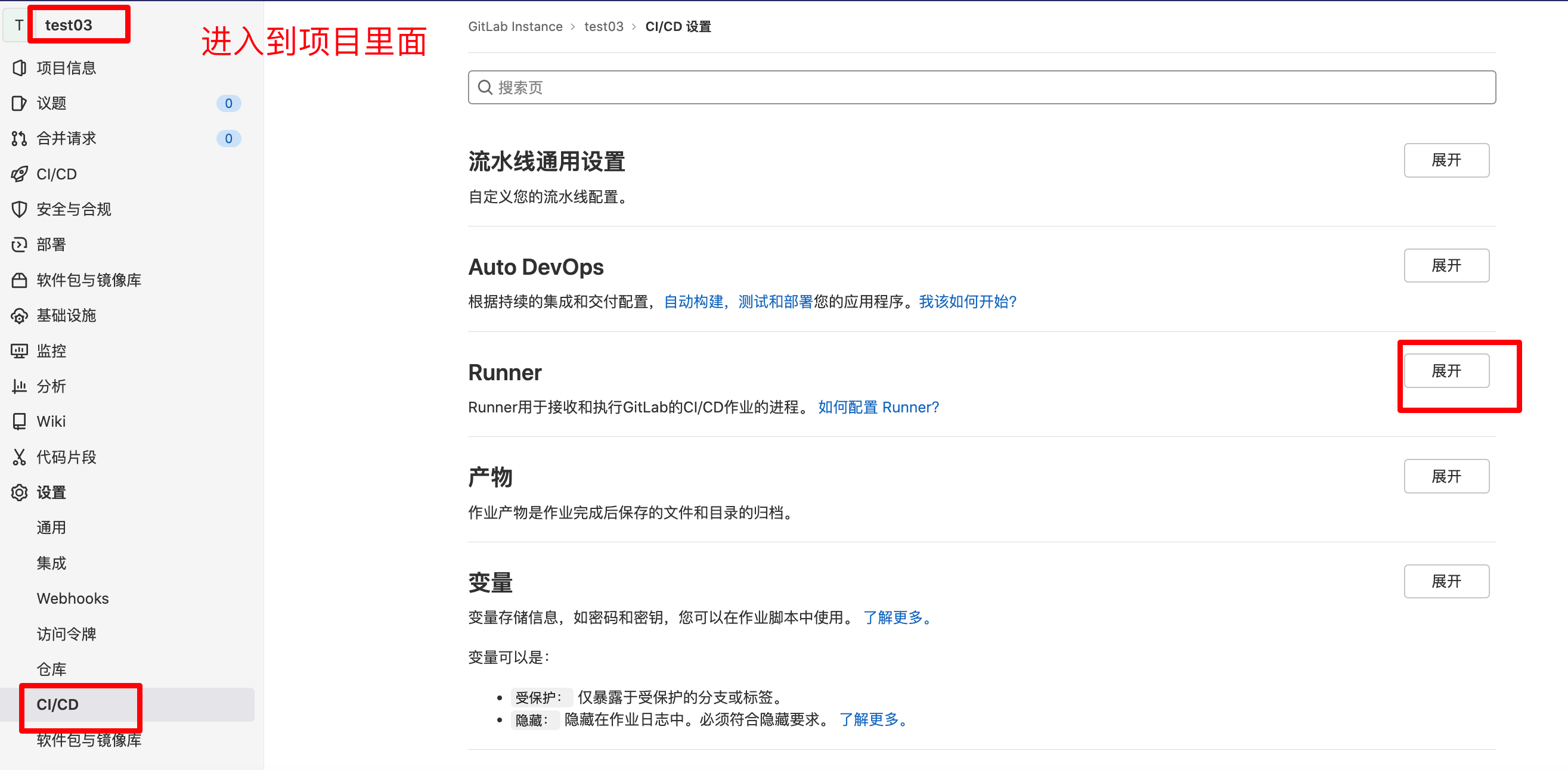Image resolution: width=1568 pixels, height=770 pixels.
Task: Expand the variables (变量) section
Action: coord(1446,581)
